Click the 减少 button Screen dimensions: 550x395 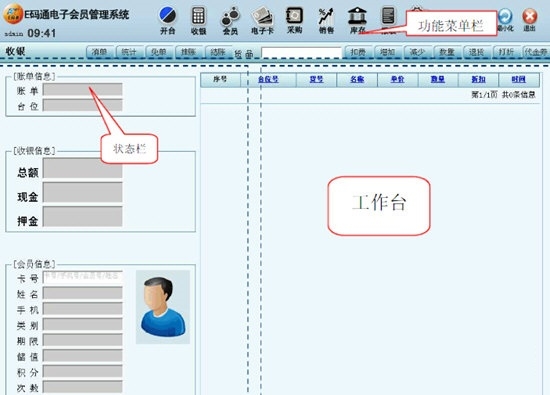(417, 52)
